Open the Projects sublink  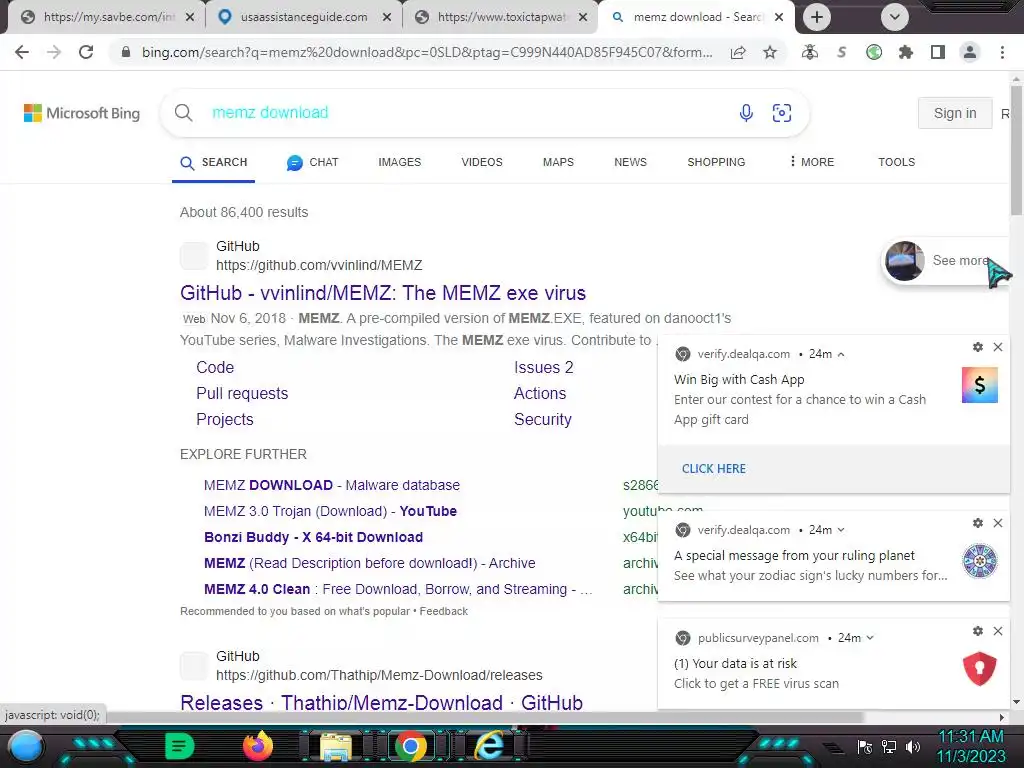[225, 419]
